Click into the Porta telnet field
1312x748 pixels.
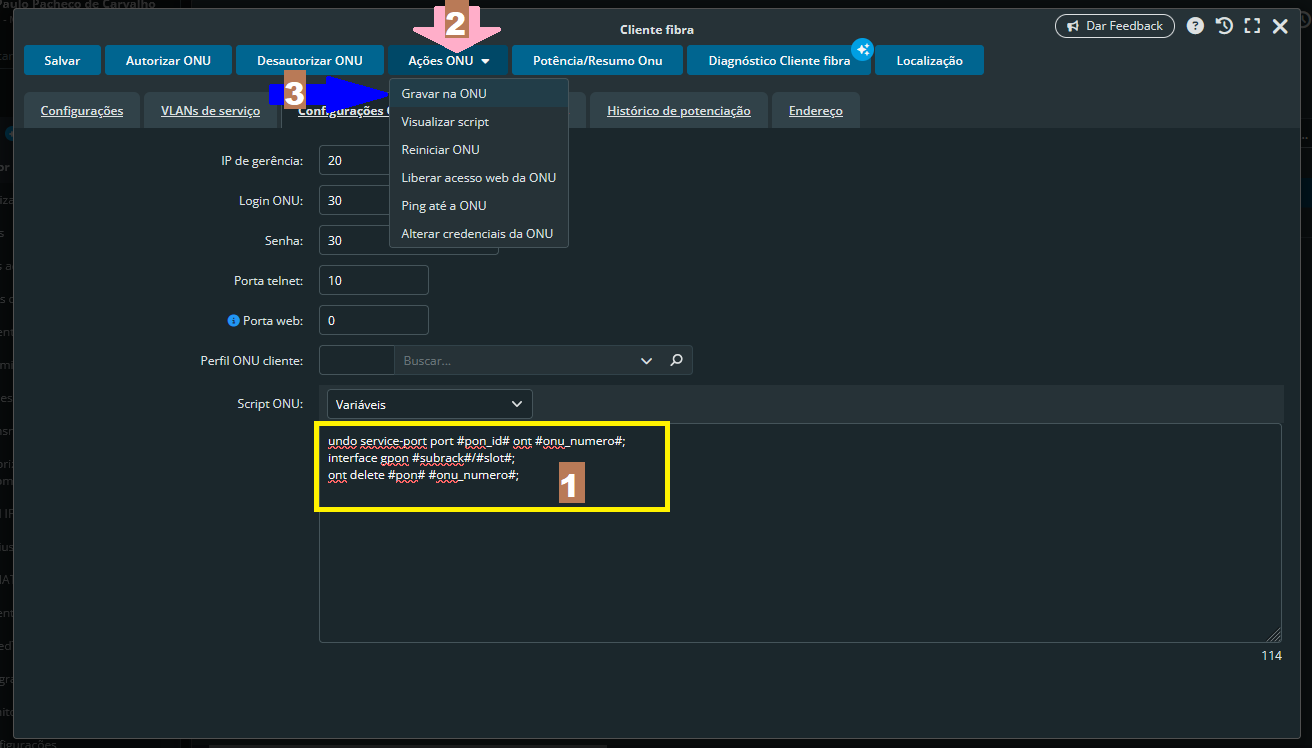(x=374, y=281)
